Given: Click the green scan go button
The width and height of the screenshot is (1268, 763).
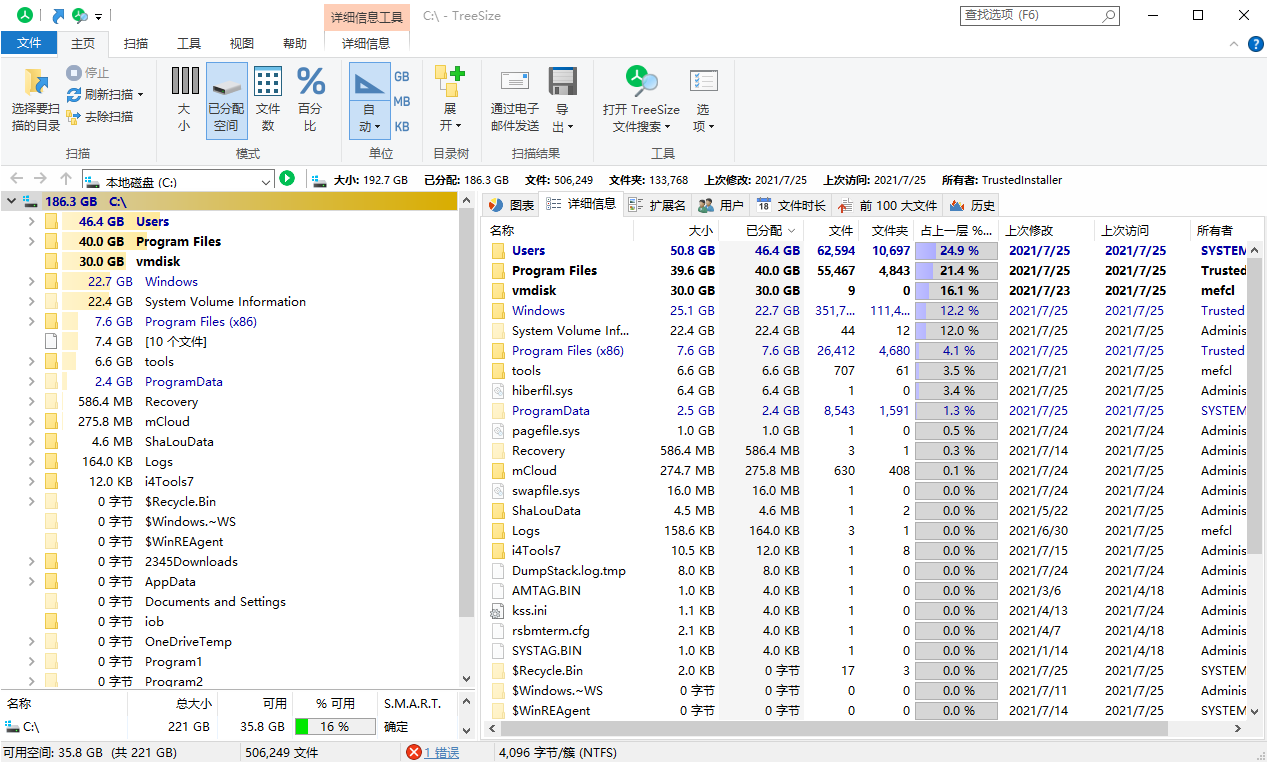Looking at the screenshot, I should click(x=287, y=179).
